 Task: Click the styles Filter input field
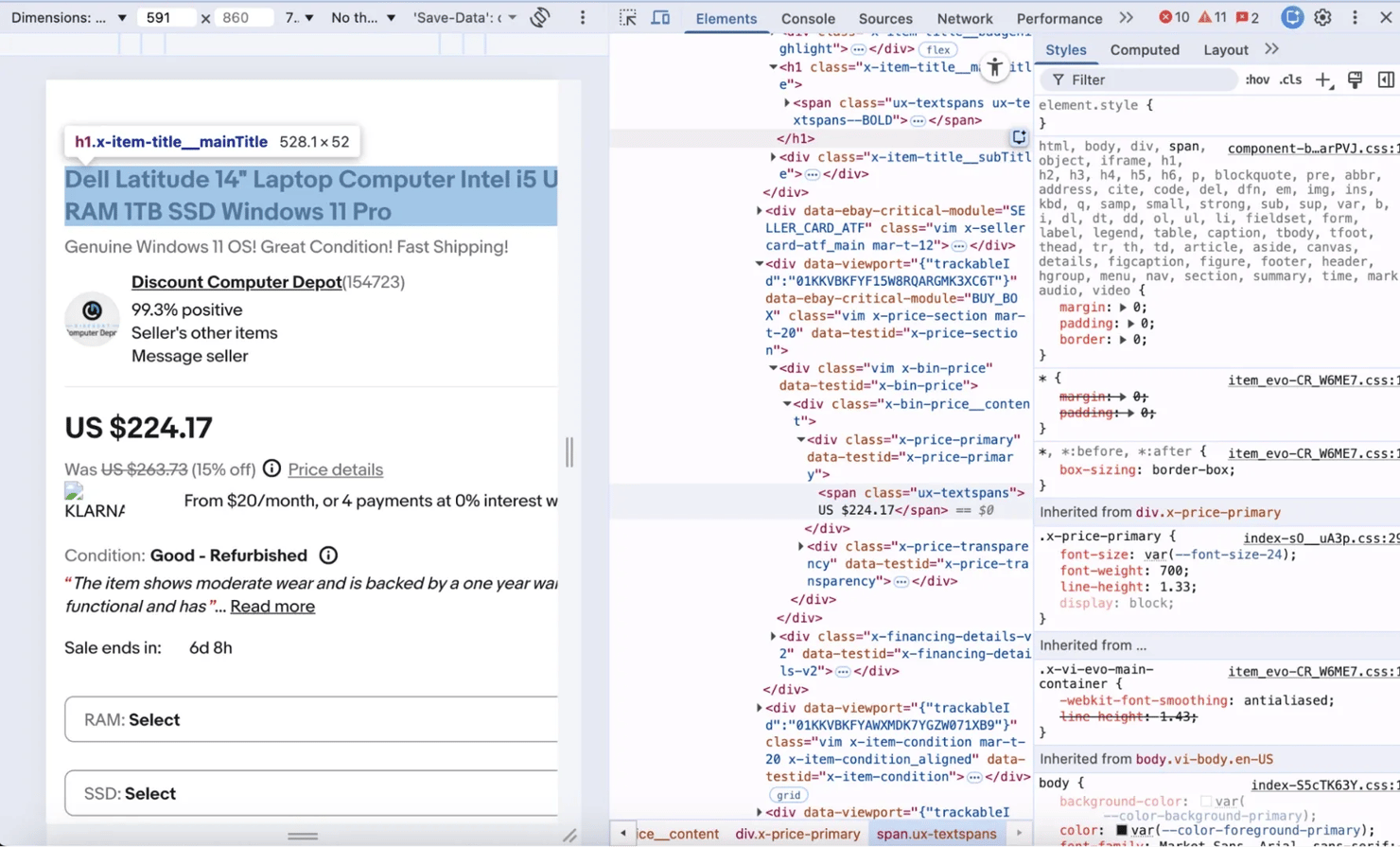click(1145, 80)
